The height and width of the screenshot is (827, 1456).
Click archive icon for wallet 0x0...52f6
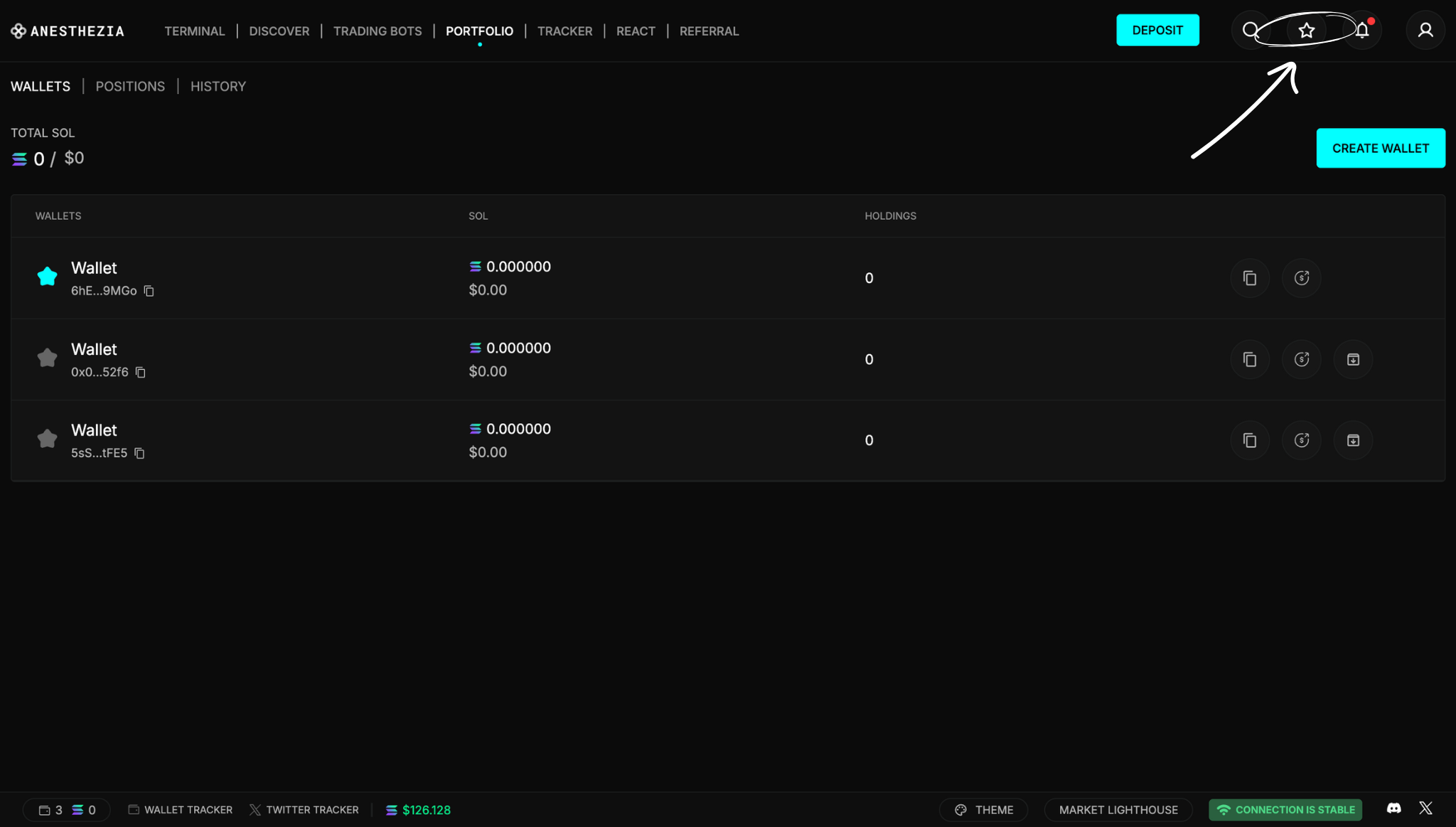point(1353,360)
